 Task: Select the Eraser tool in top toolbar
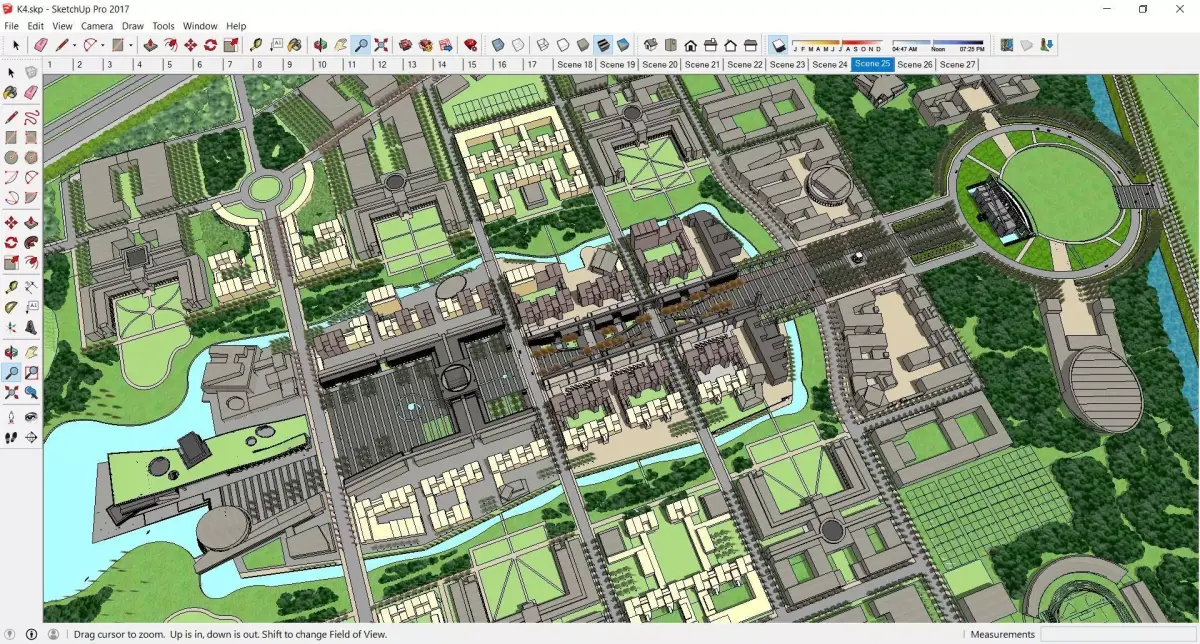41,45
